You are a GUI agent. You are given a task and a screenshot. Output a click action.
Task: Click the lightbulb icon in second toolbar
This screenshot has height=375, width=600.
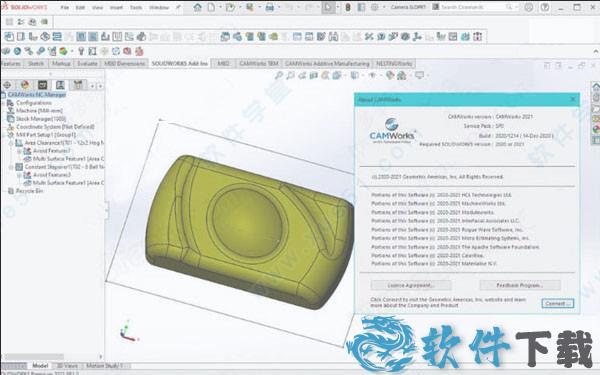[x=81, y=51]
